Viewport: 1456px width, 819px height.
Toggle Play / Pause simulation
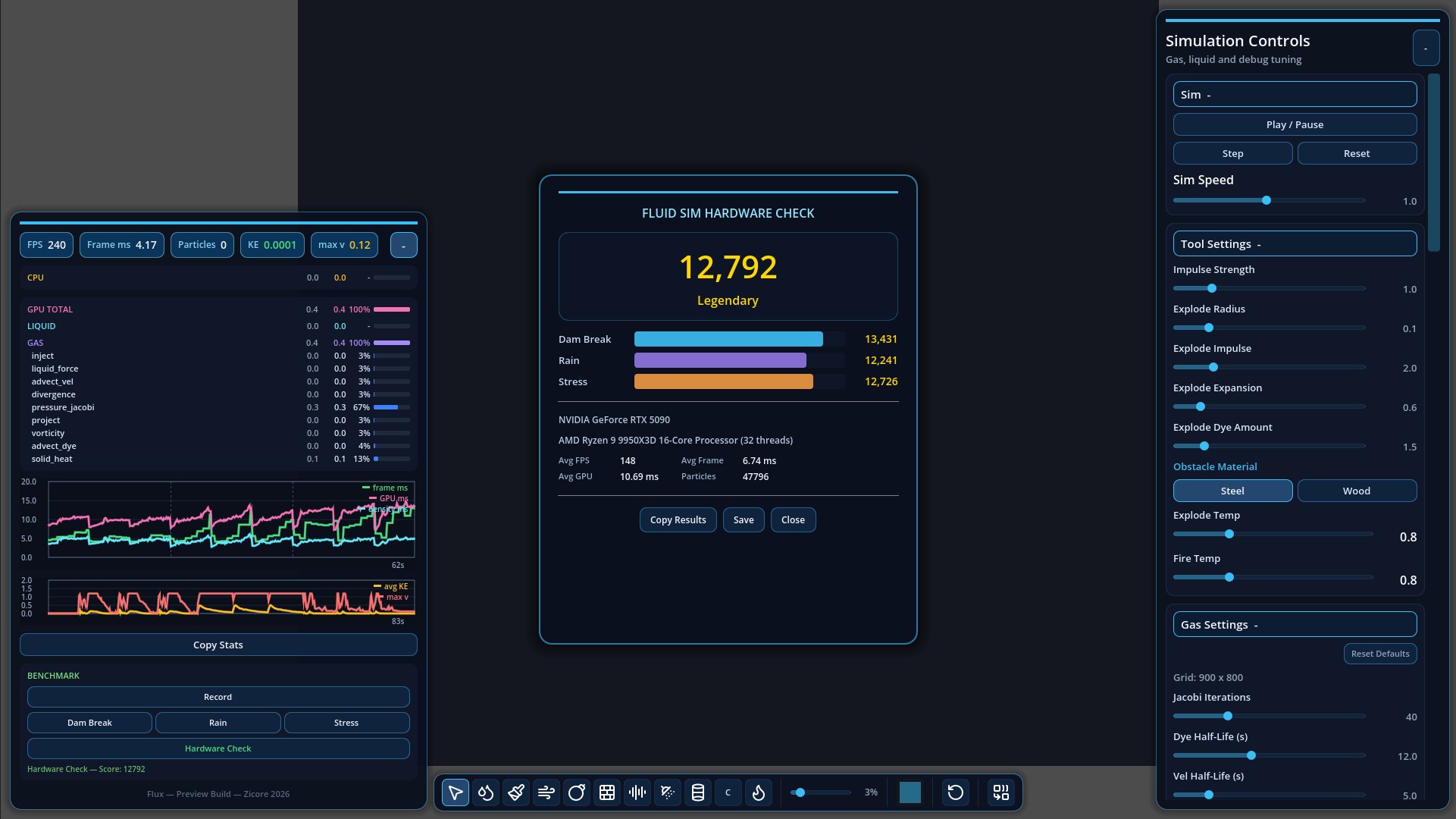1295,124
